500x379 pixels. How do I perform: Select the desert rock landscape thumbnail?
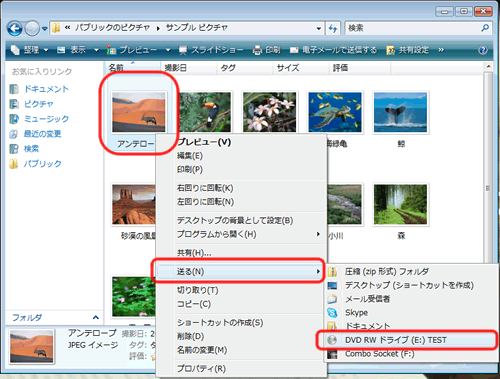[134, 204]
